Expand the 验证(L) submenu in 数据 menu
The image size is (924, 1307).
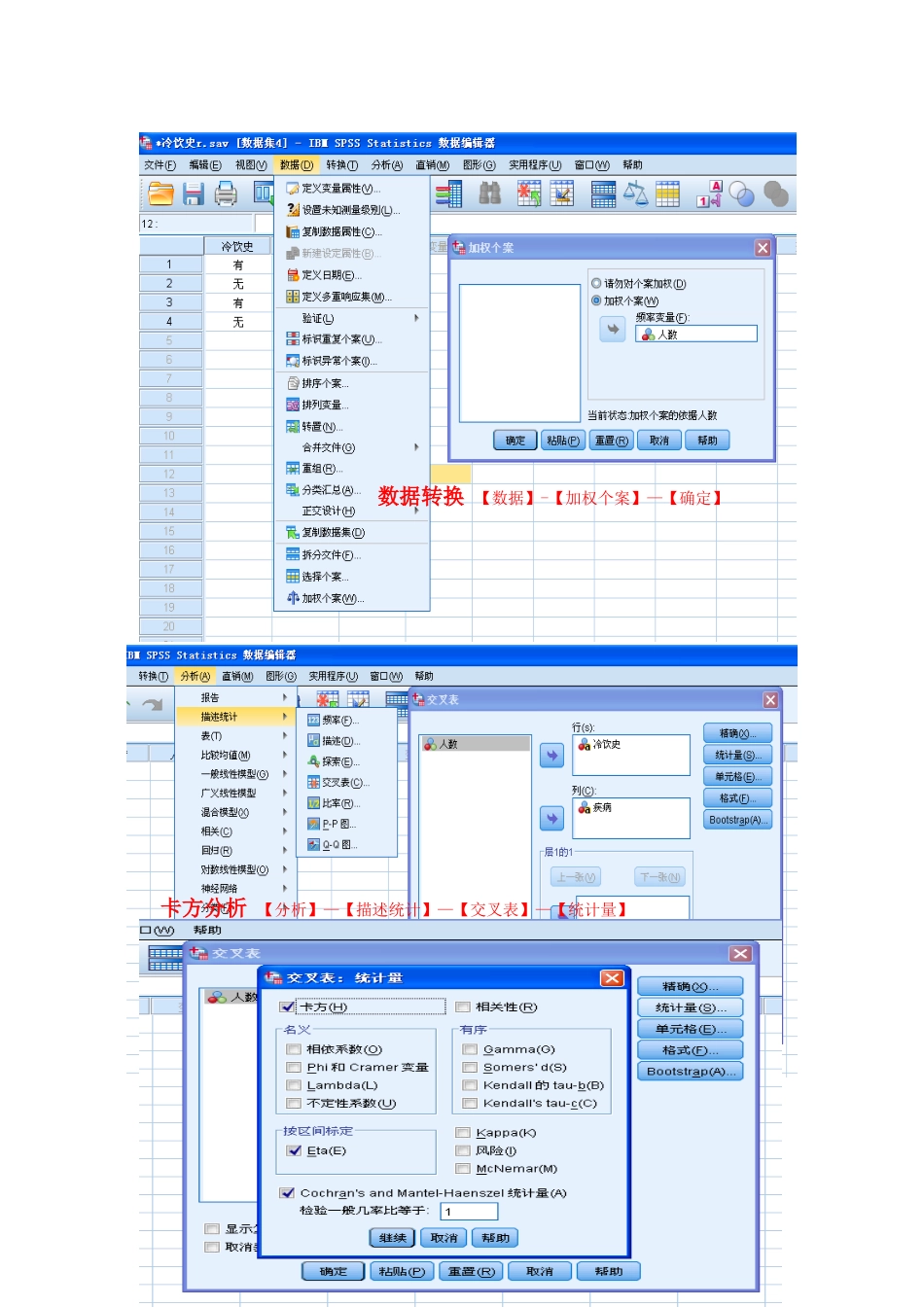click(x=352, y=318)
